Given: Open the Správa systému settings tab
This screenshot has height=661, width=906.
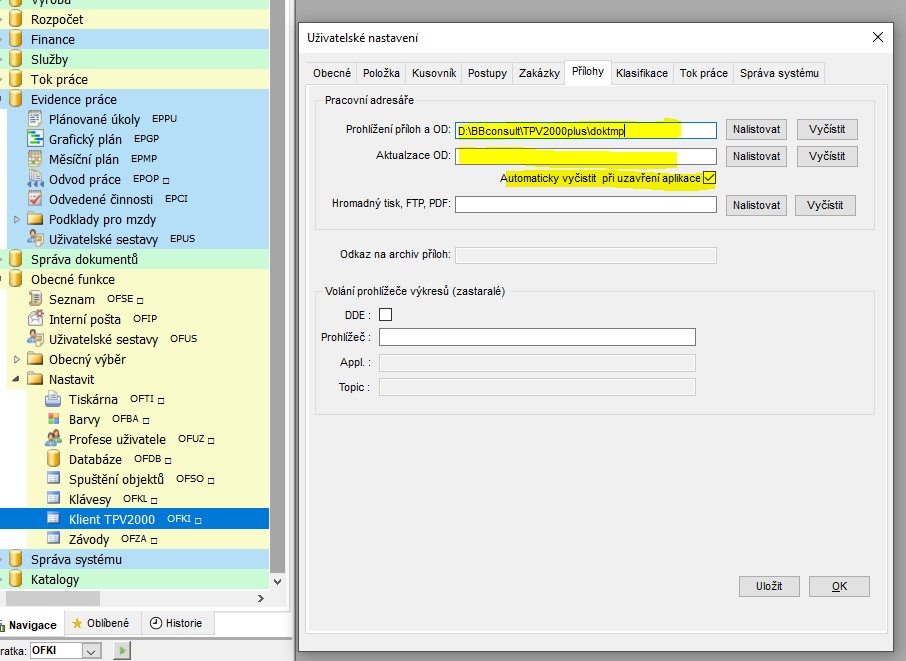Looking at the screenshot, I should (779, 73).
